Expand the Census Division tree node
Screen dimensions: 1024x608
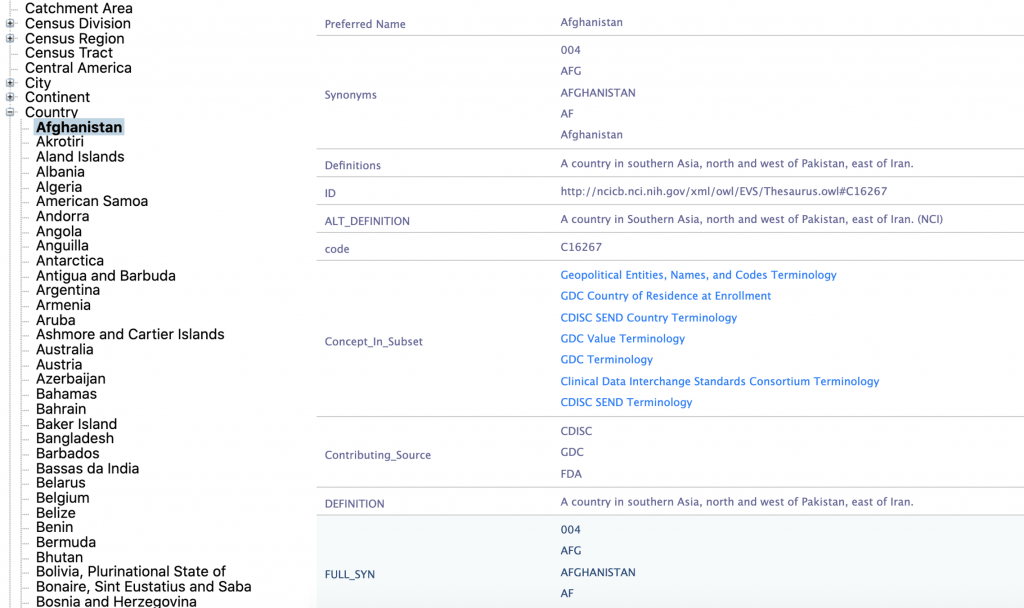pyautogui.click(x=10, y=24)
